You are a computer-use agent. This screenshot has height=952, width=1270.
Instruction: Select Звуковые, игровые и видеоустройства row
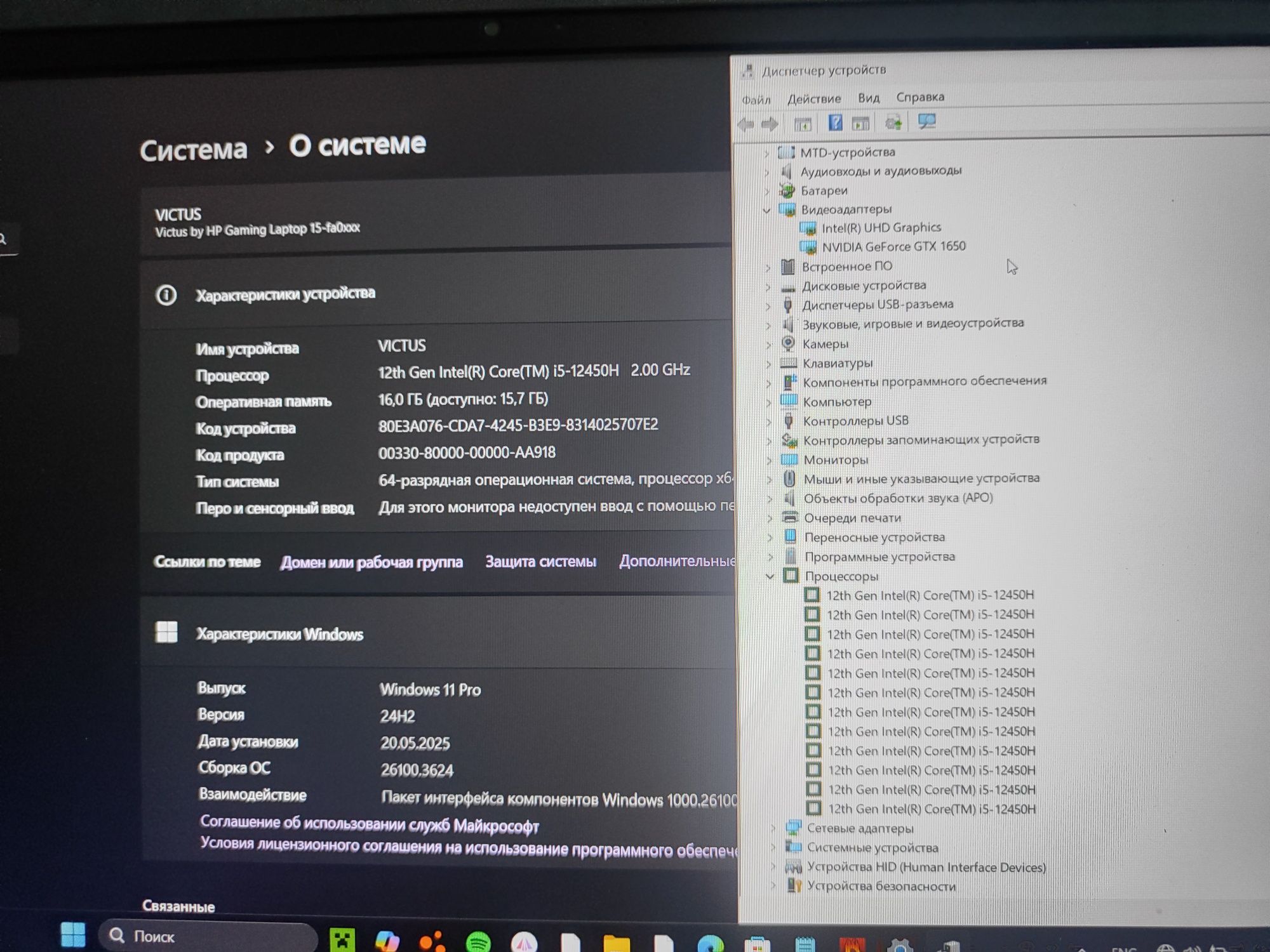click(x=913, y=324)
